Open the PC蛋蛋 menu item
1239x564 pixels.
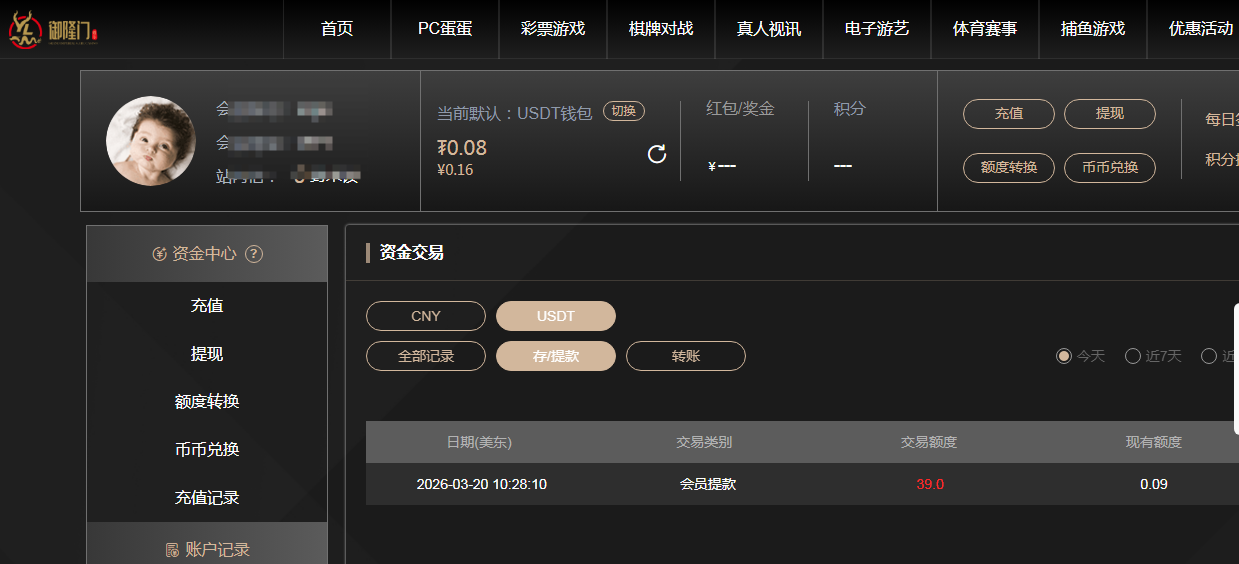[445, 29]
